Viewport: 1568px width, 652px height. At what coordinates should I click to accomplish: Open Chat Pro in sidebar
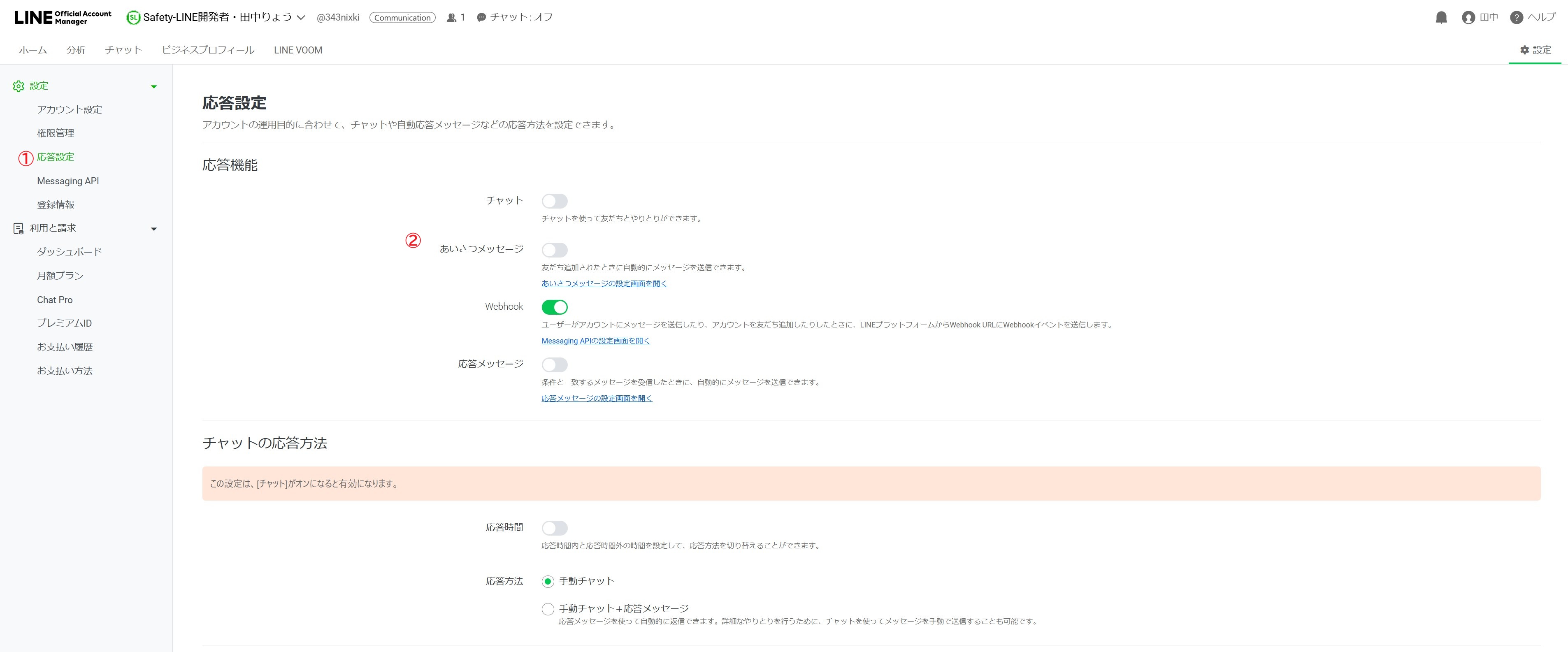pyautogui.click(x=55, y=299)
